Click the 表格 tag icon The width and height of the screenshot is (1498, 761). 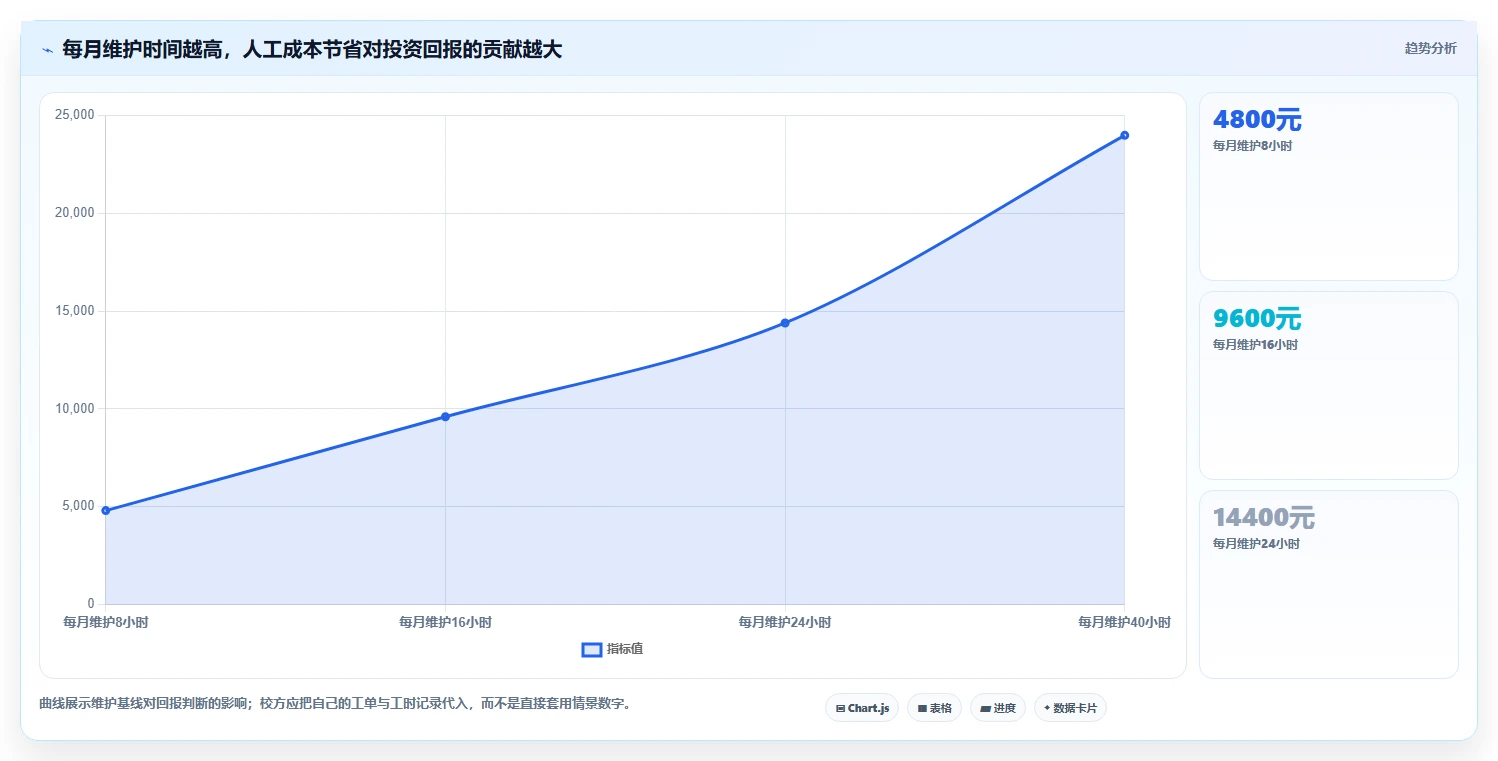pyautogui.click(x=922, y=708)
